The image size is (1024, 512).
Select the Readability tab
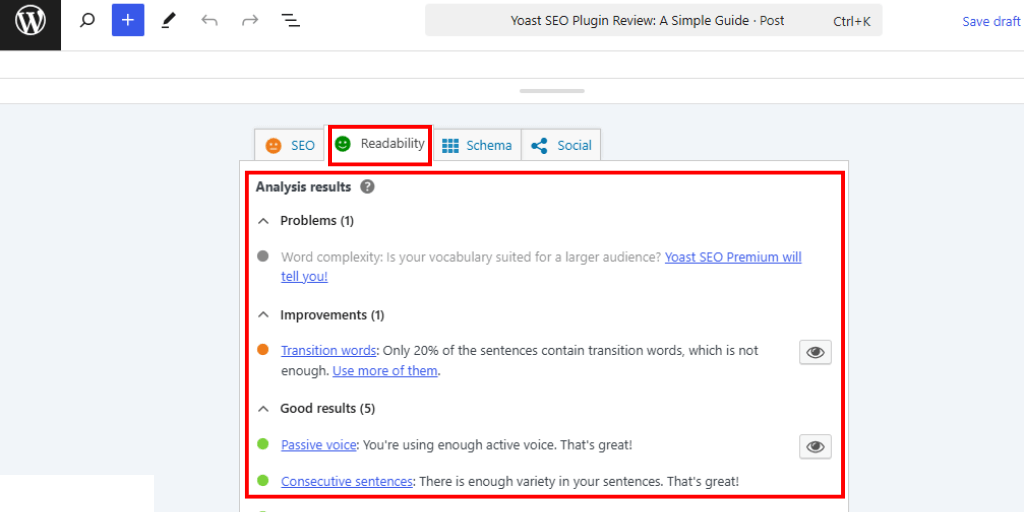[379, 144]
